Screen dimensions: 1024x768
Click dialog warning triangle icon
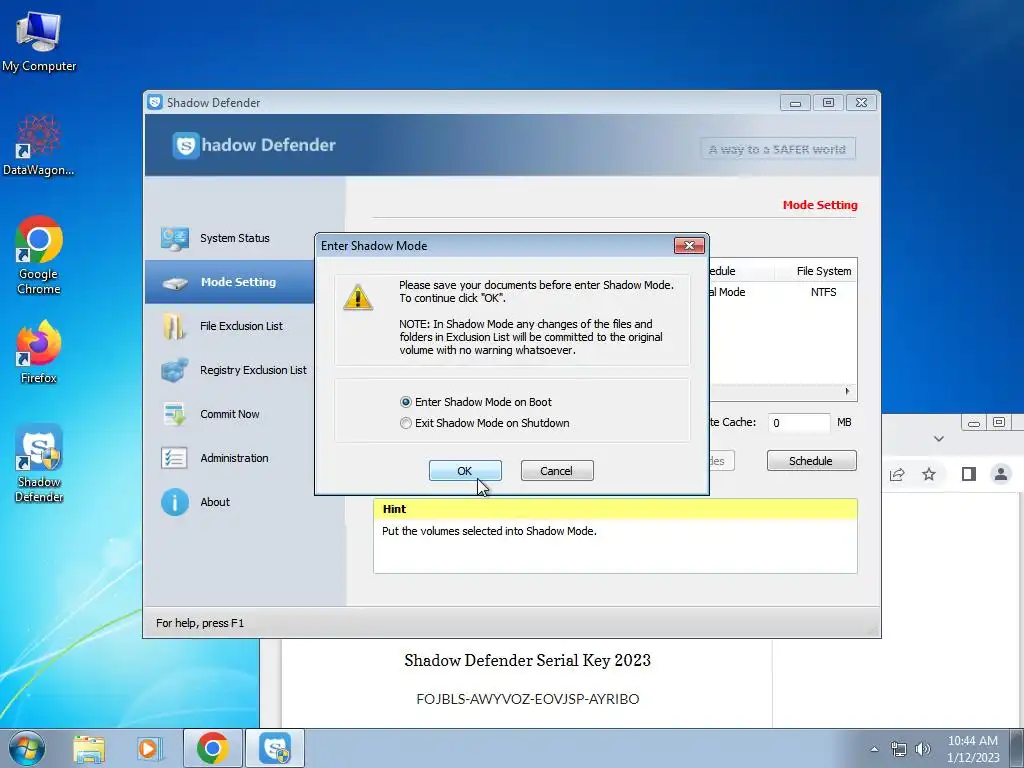coord(358,297)
